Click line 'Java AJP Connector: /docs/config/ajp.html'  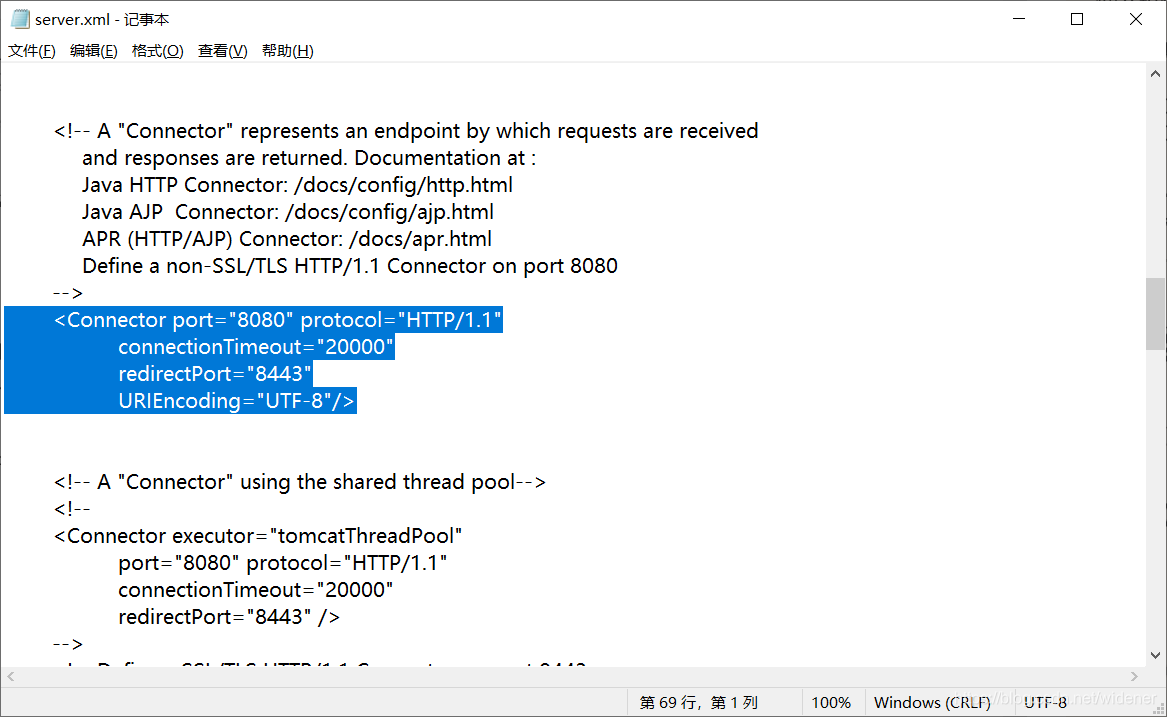(x=287, y=212)
